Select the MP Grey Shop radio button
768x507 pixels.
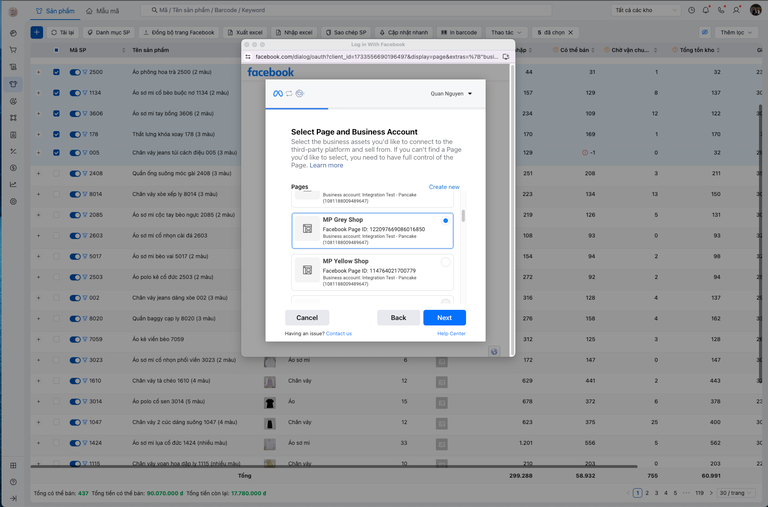pos(445,221)
